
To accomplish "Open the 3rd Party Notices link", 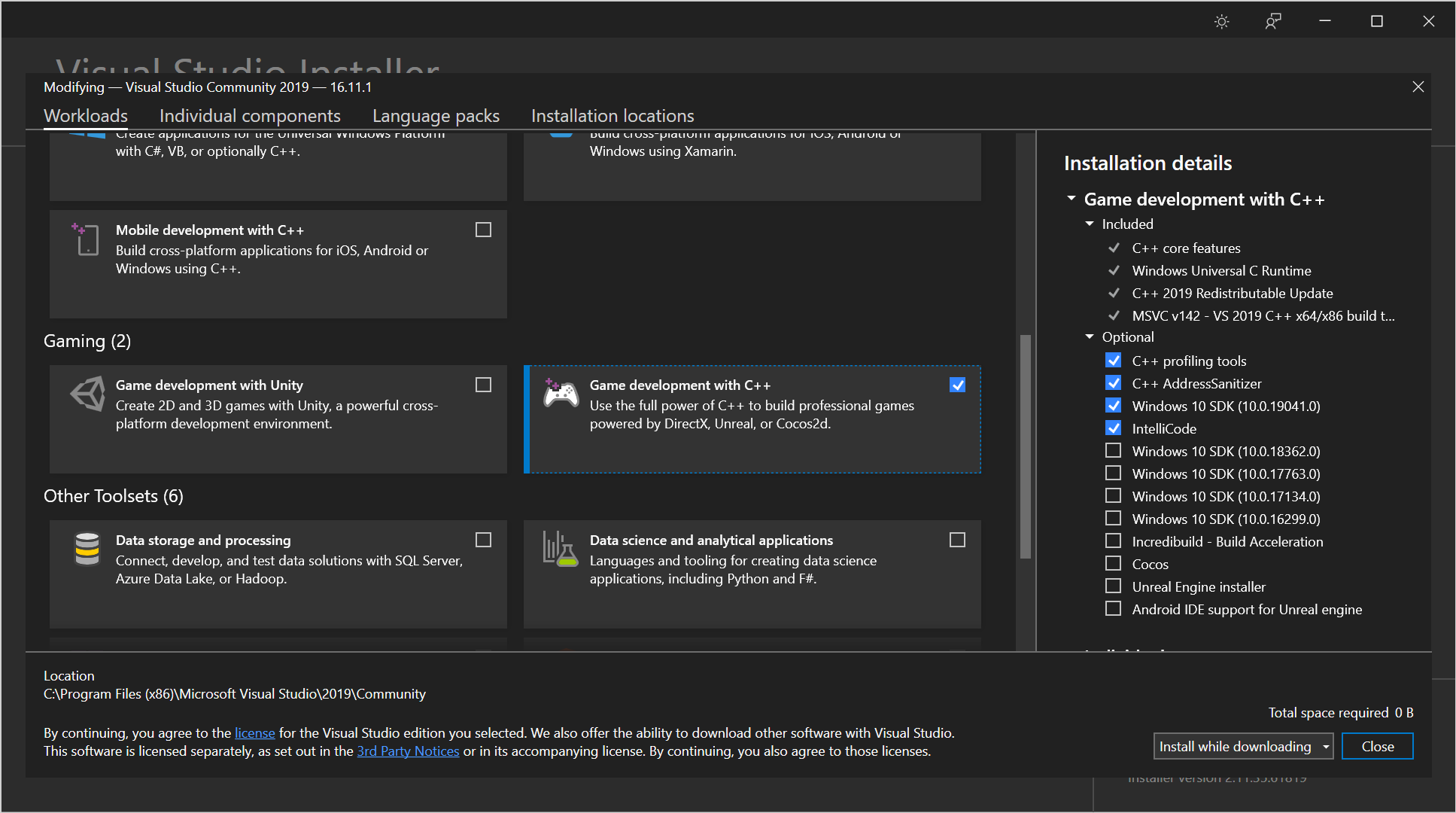I will (408, 751).
